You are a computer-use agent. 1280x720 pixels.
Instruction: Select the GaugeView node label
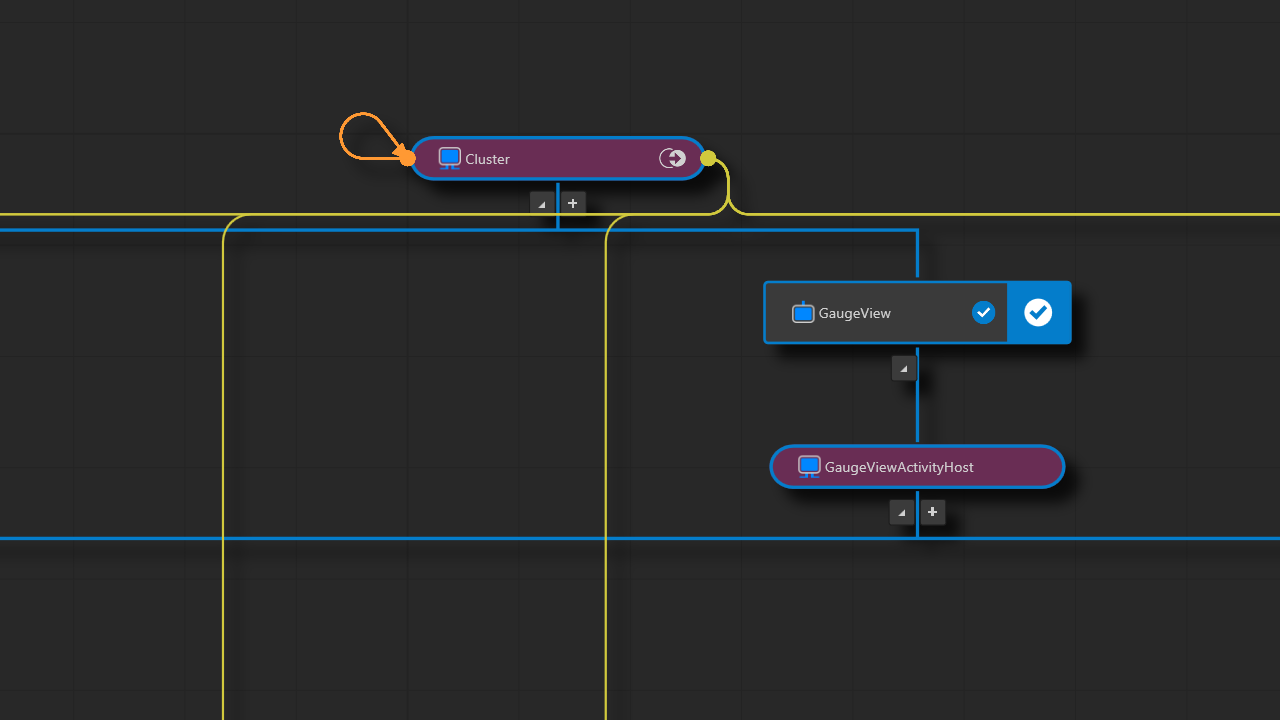[x=854, y=313]
